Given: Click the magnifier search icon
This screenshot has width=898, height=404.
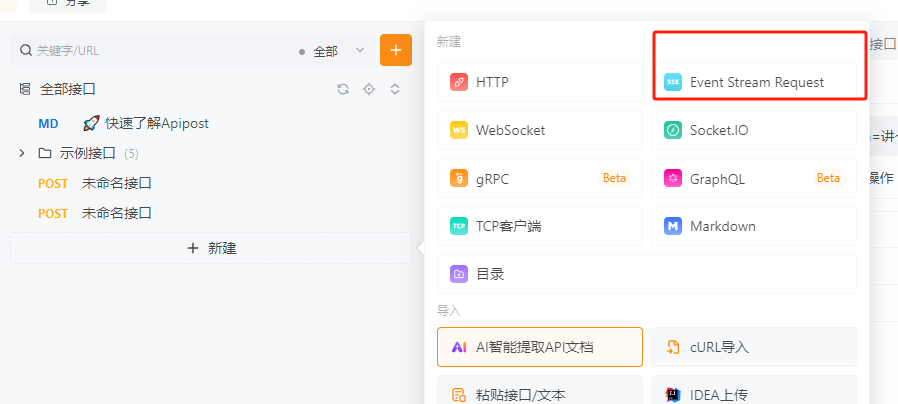Looking at the screenshot, I should [x=25, y=50].
